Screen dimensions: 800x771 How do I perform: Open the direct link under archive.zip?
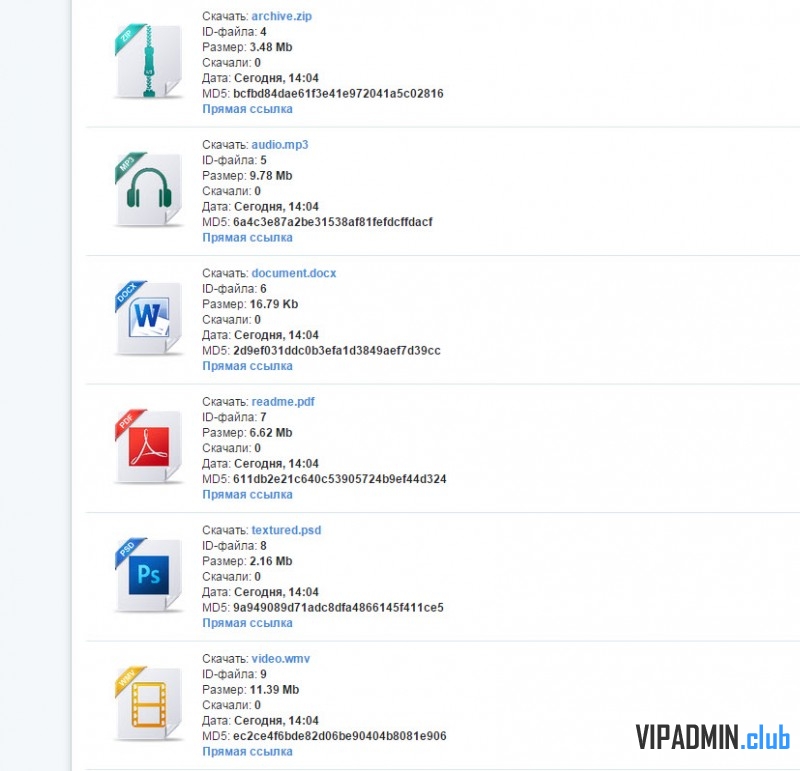(247, 109)
